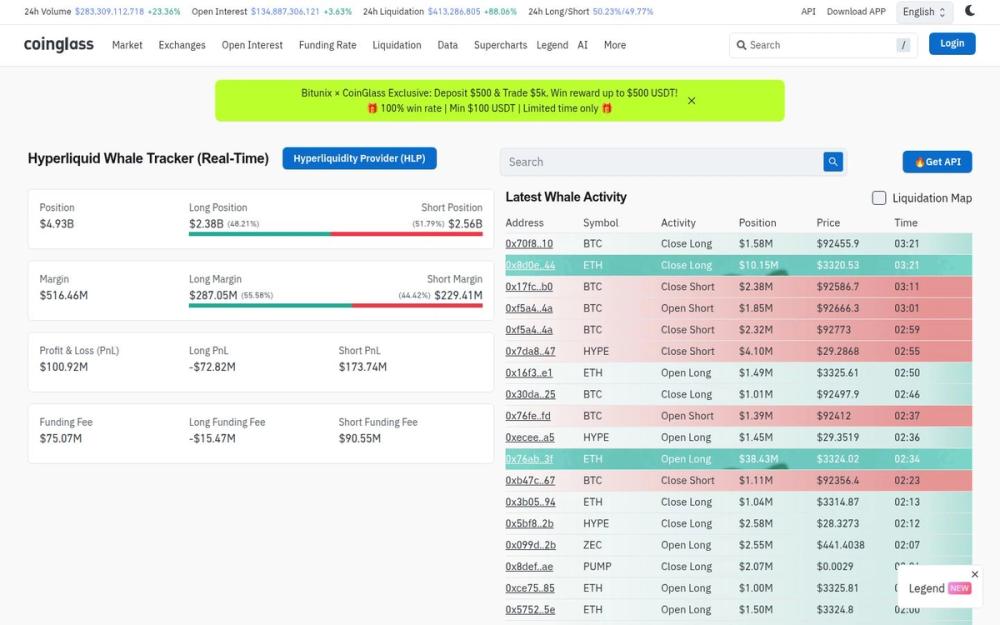Open address 0x76fe..fd

pyautogui.click(x=527, y=416)
